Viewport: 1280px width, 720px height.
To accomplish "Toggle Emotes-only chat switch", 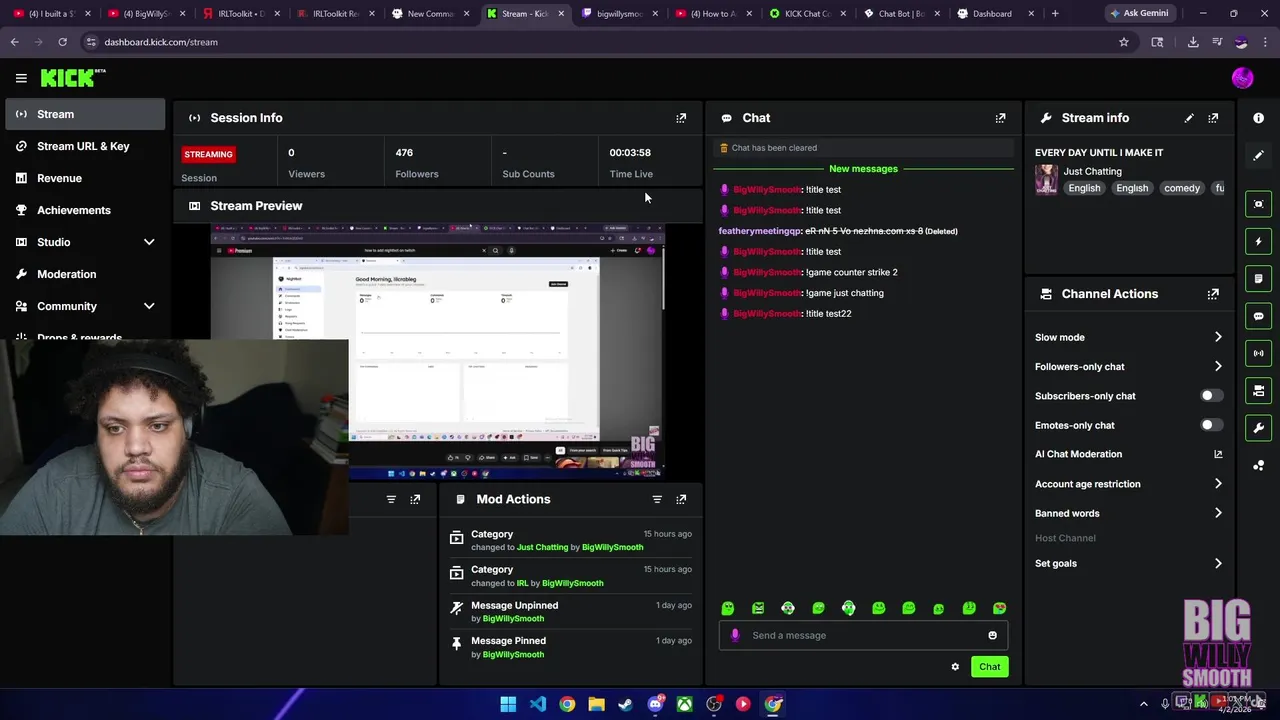I will click(x=1211, y=425).
